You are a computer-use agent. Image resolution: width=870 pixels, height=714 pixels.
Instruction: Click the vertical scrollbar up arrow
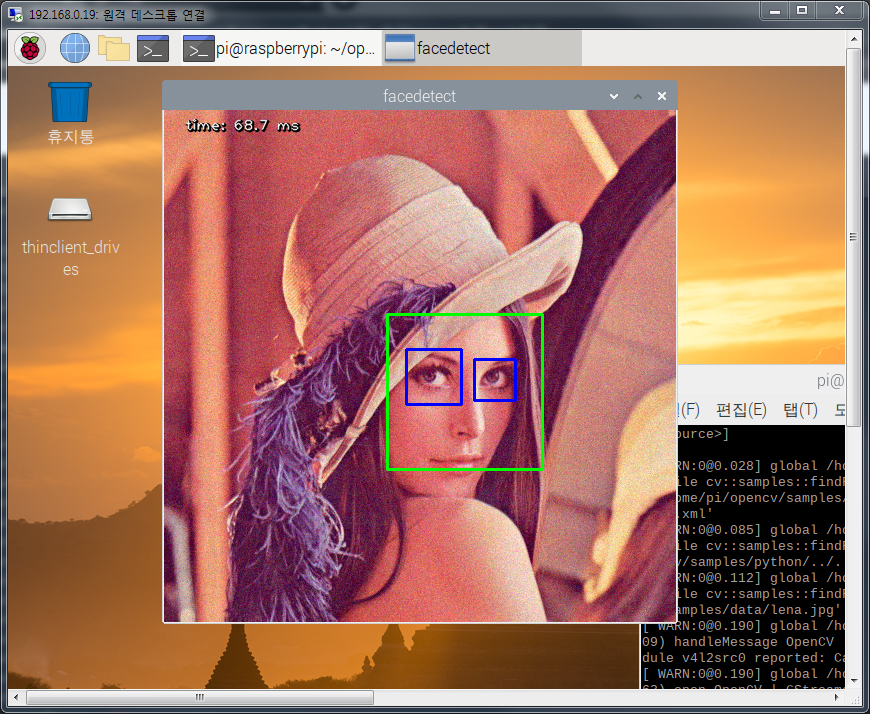853,39
